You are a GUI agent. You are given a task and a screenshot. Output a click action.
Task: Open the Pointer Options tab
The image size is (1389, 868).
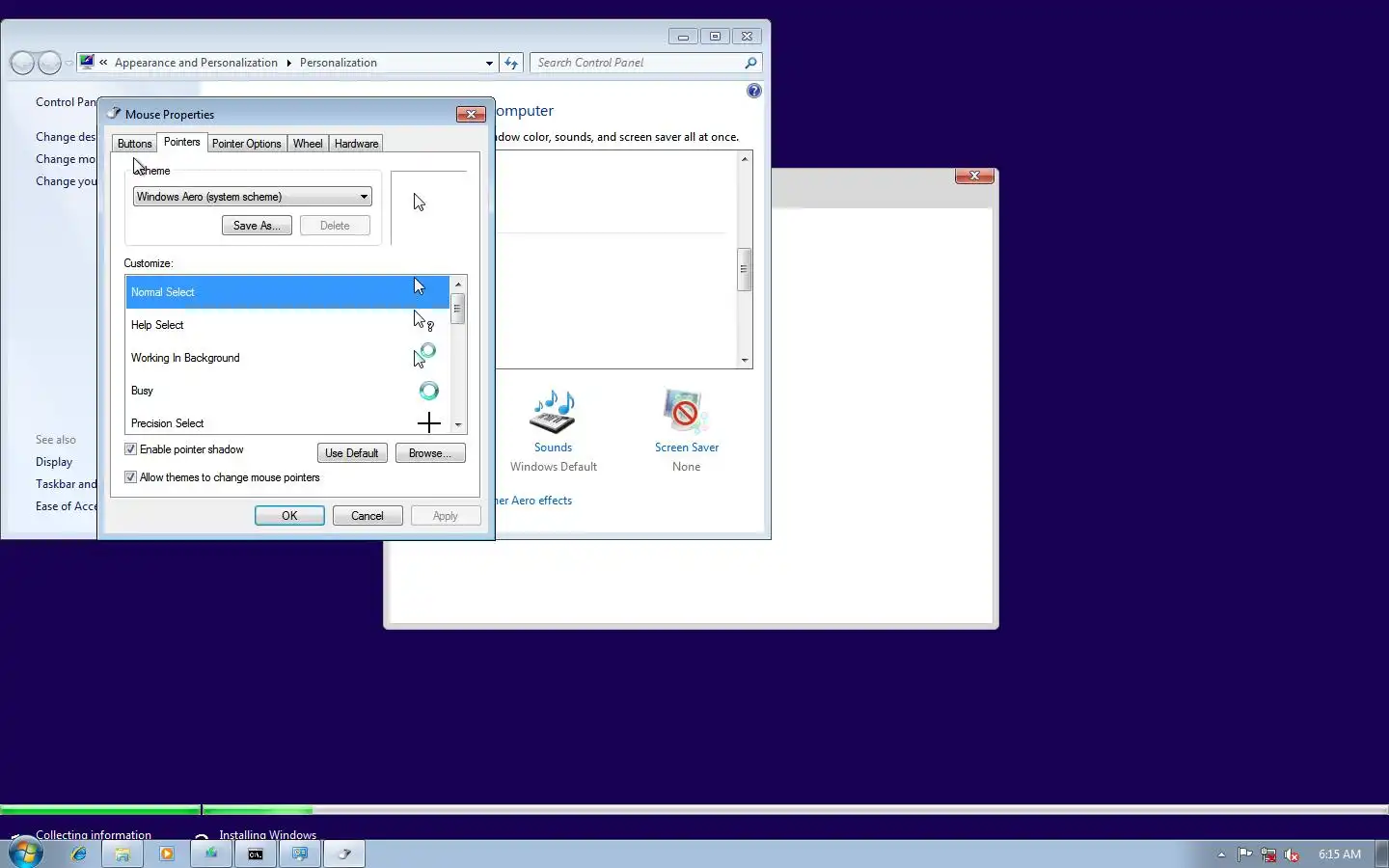pyautogui.click(x=246, y=144)
